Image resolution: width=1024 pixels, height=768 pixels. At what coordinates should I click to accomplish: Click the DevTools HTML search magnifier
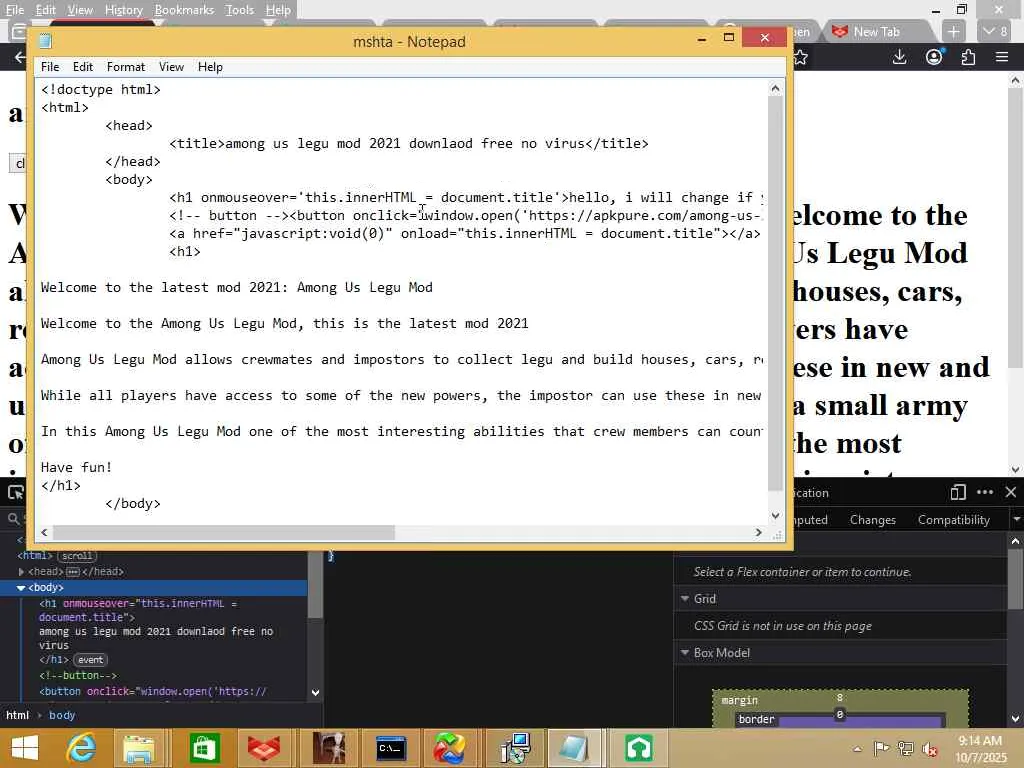point(13,519)
